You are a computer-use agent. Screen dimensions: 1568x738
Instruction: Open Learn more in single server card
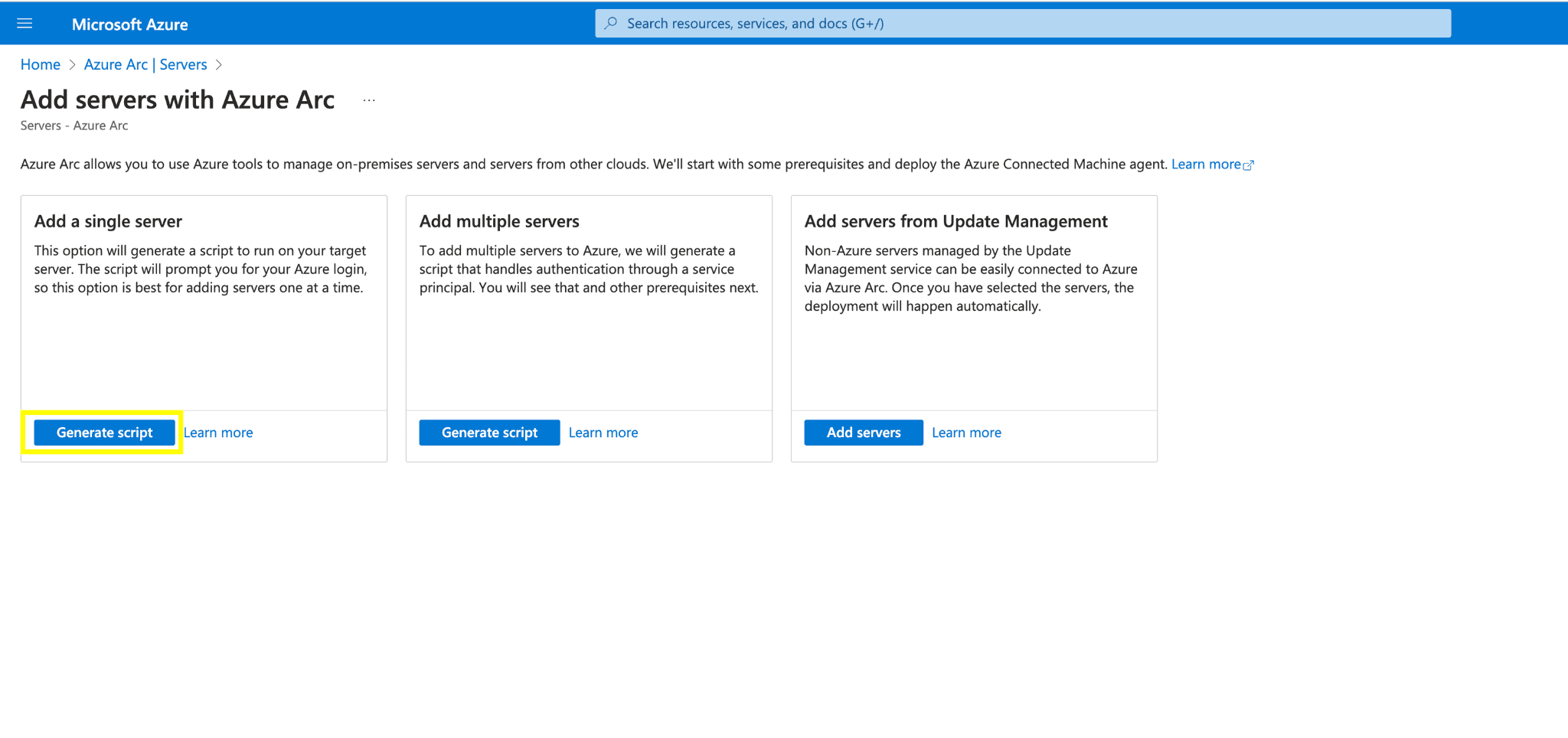218,433
